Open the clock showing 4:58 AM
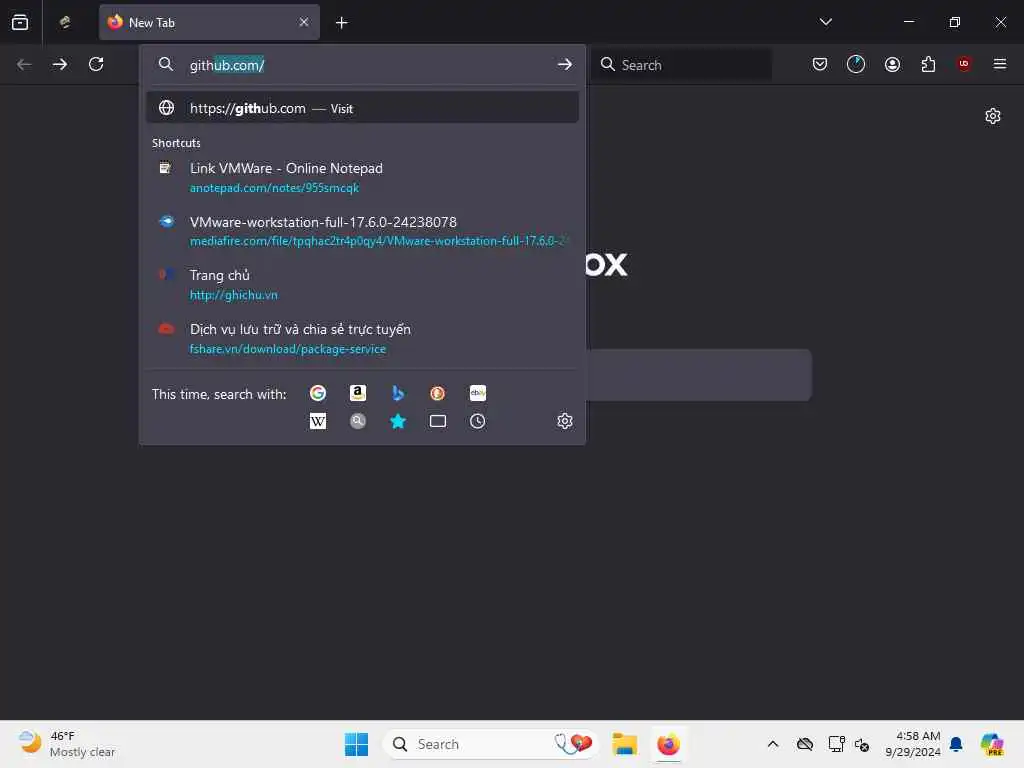Viewport: 1024px width, 768px height. pos(913,744)
